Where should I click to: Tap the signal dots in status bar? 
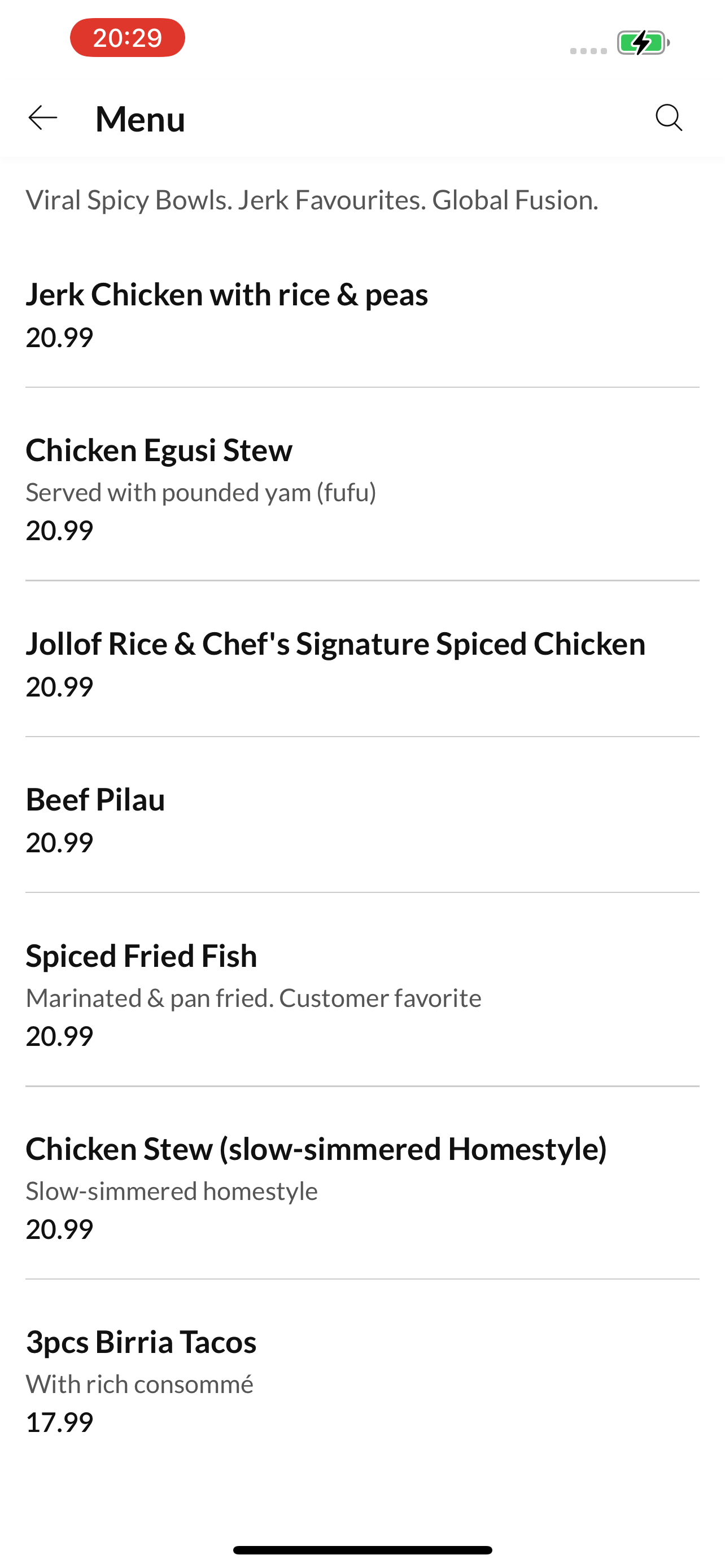588,51
